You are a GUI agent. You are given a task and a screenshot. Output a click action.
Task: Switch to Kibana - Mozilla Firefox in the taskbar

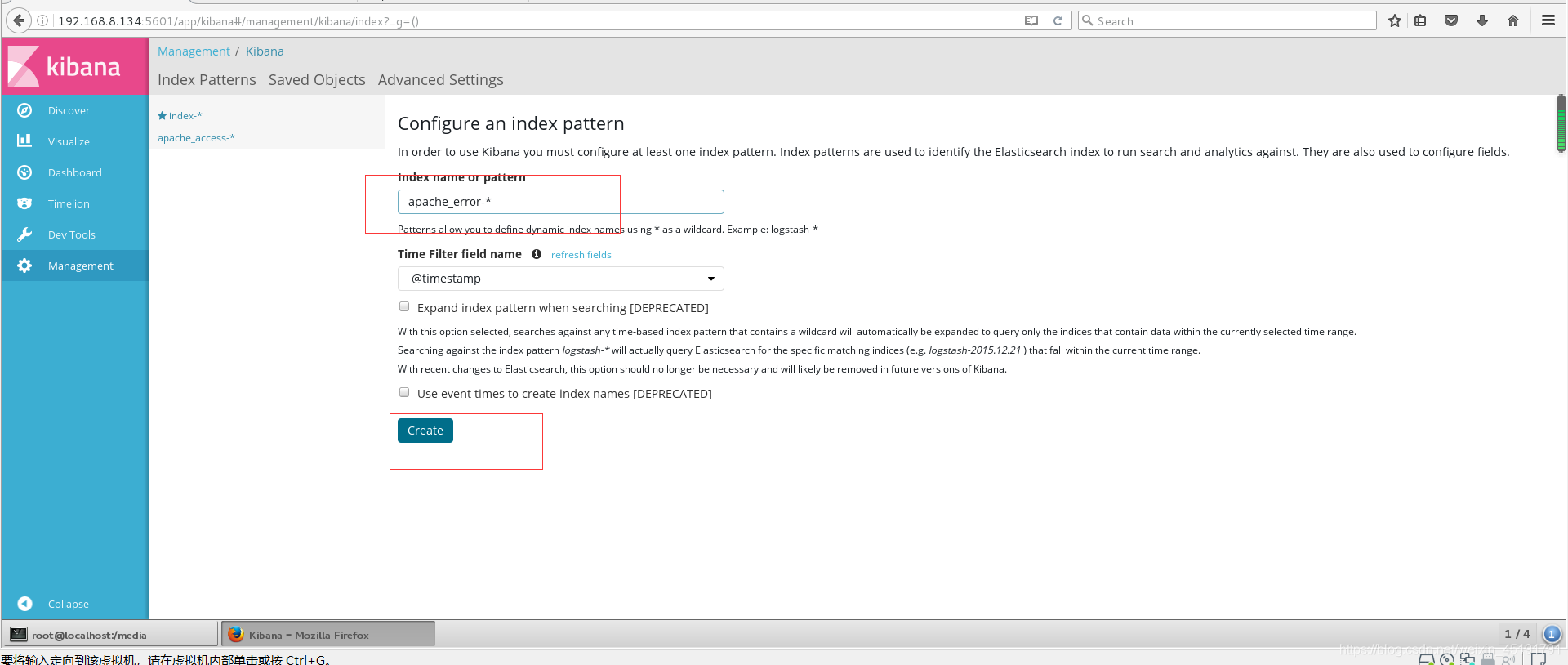[328, 634]
